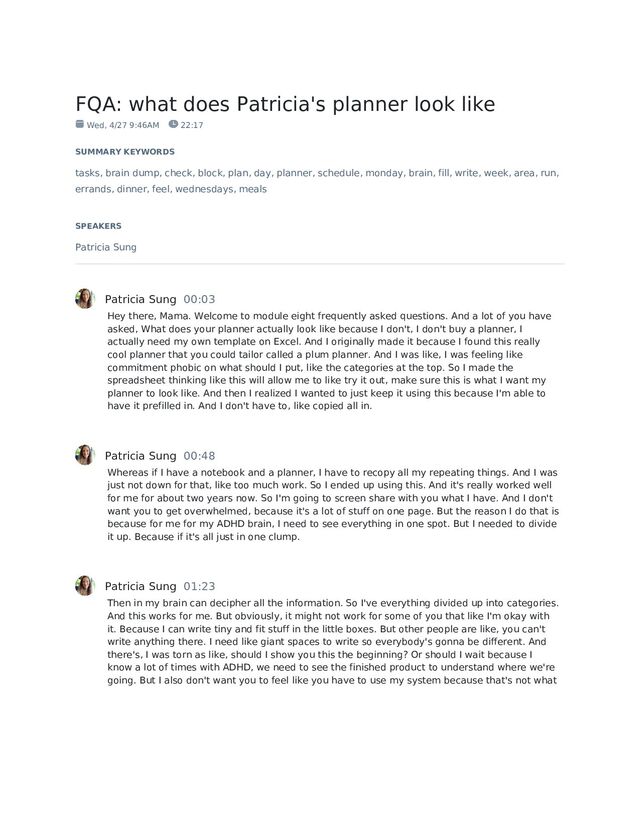Screen dimensions: 640x828
Task: Click the 'Summary Keywords' heading
Action: (125, 152)
